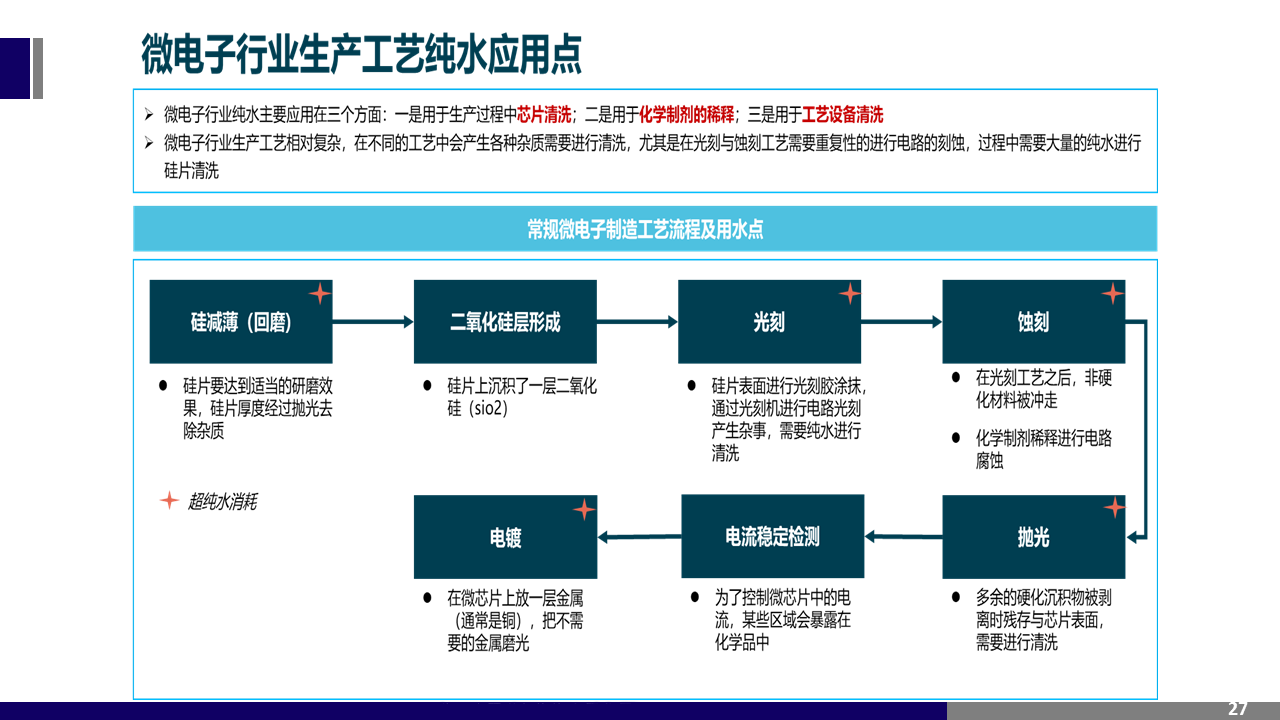Click arrow pointing from 电流稳定检测 to 电镀
Image resolution: width=1280 pixels, height=720 pixels.
pyautogui.click(x=639, y=537)
